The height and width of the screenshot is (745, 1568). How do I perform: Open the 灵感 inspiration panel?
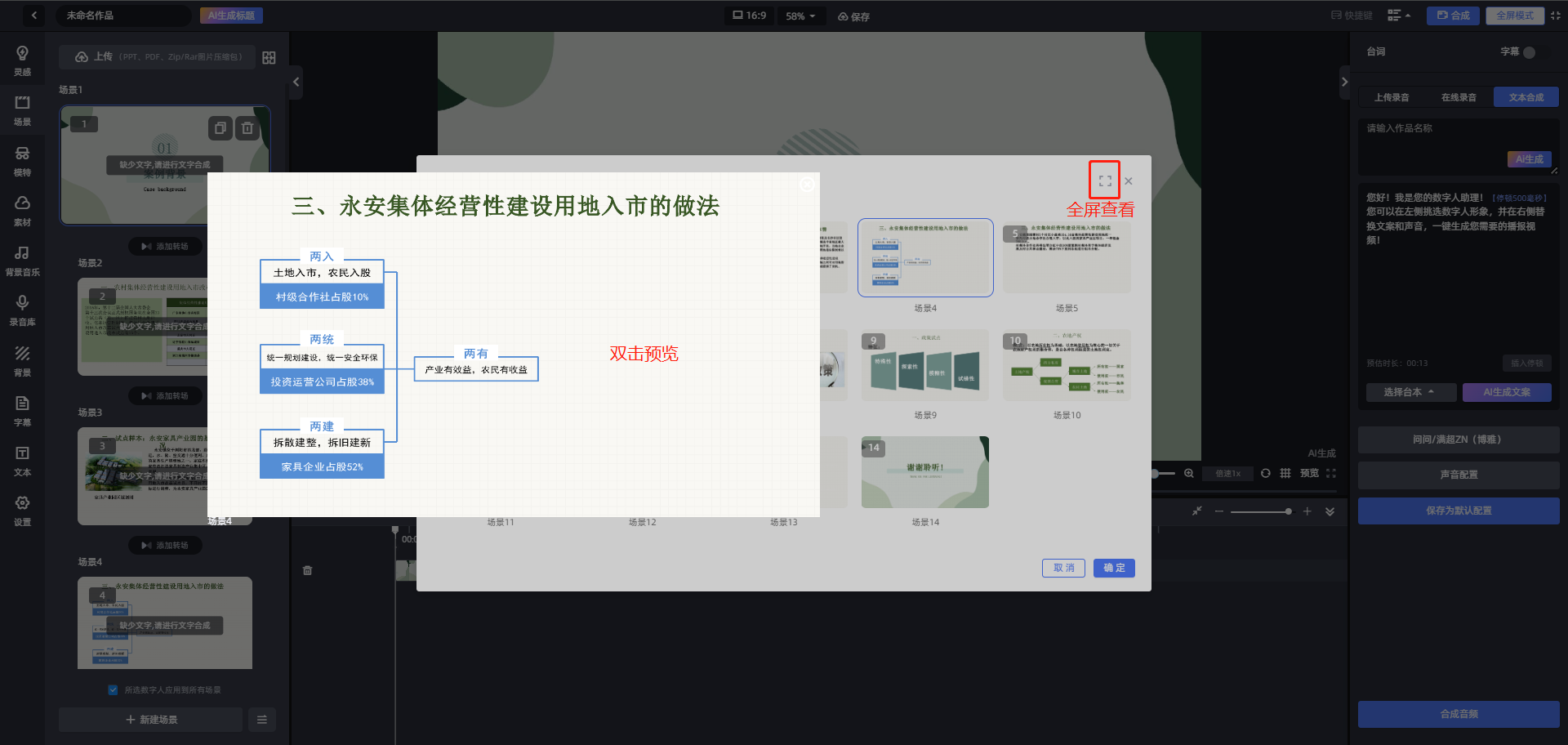click(x=22, y=61)
